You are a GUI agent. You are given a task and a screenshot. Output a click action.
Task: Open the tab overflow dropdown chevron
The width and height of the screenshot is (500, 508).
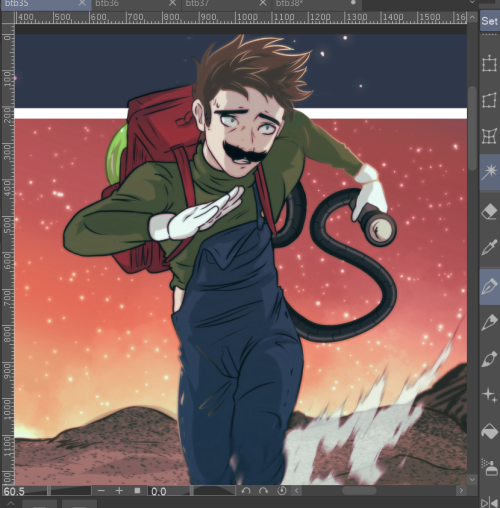[472, 2]
